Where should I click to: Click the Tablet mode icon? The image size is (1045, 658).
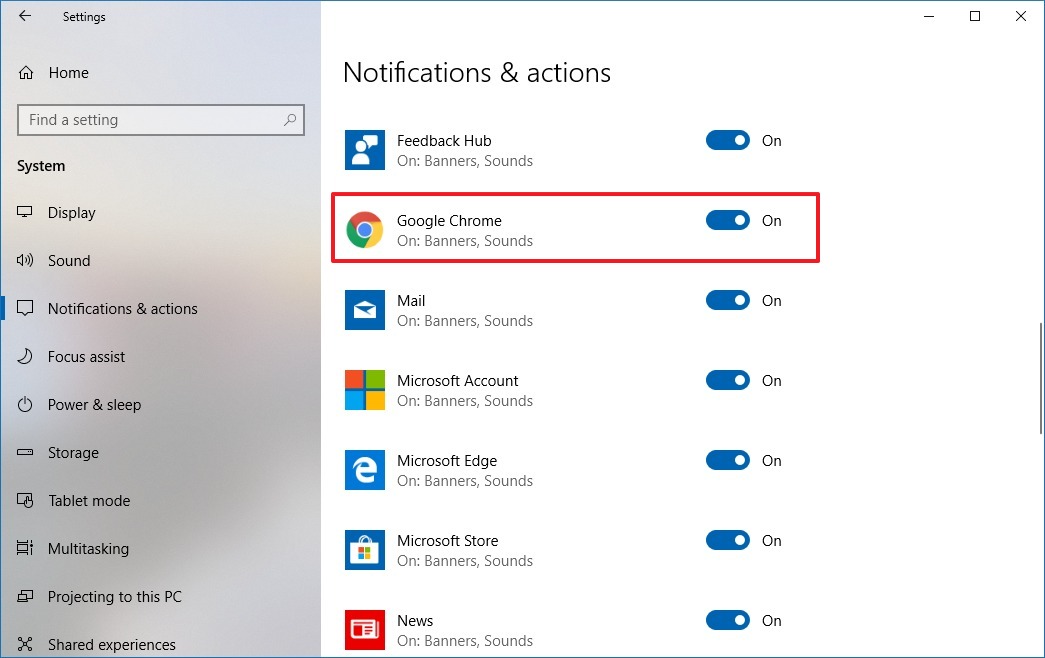[25, 500]
